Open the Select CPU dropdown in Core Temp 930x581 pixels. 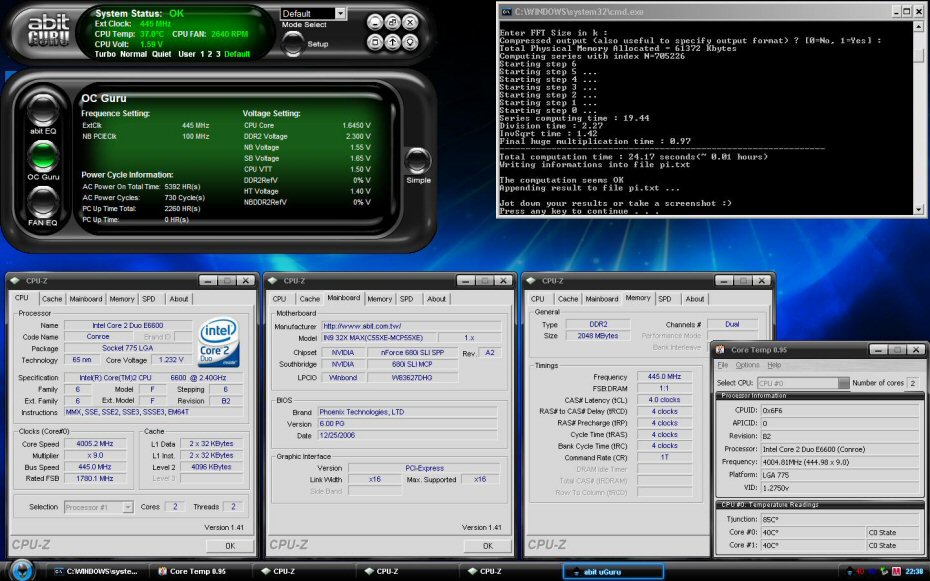pyautogui.click(x=803, y=384)
